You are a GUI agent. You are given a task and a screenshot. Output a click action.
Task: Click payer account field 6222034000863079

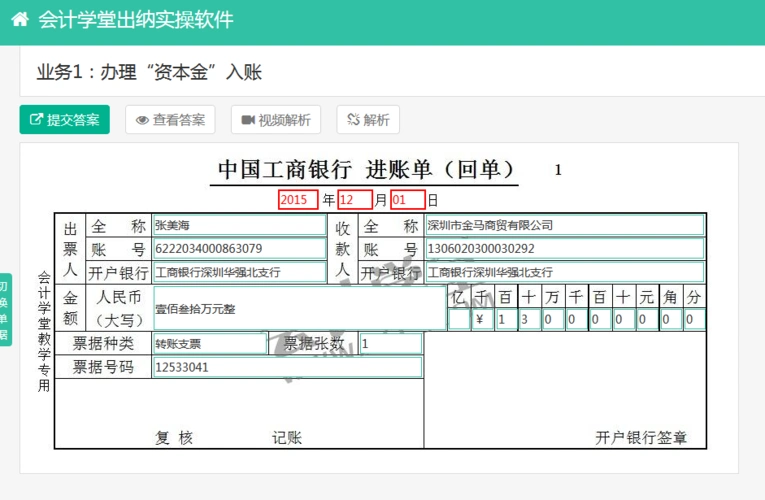click(240, 249)
